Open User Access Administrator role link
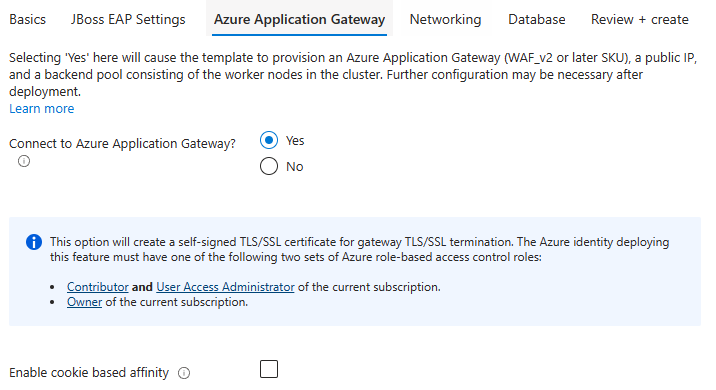The height and width of the screenshot is (390, 716). (x=225, y=287)
